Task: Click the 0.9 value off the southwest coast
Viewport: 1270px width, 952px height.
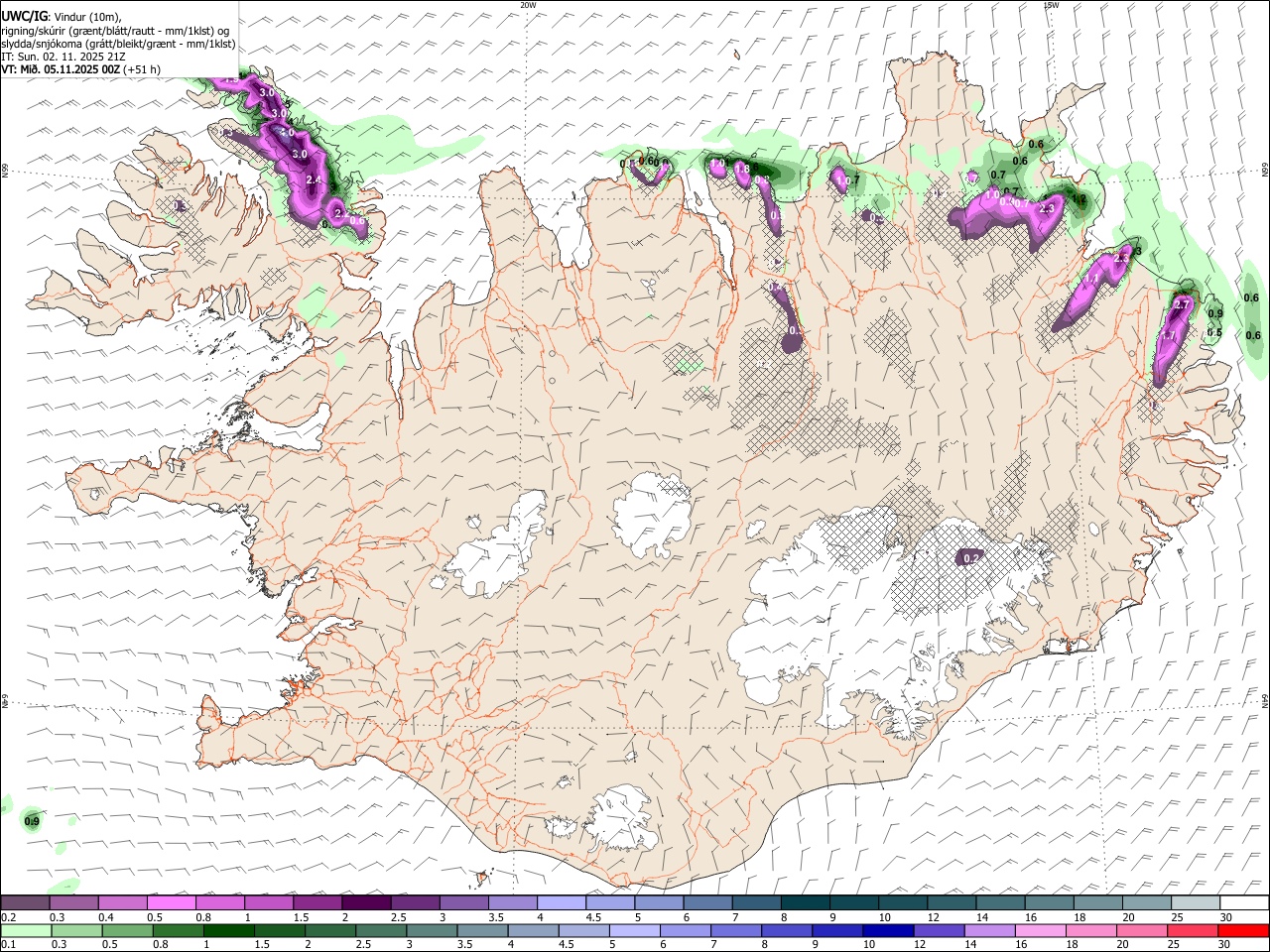Action: pyautogui.click(x=32, y=821)
